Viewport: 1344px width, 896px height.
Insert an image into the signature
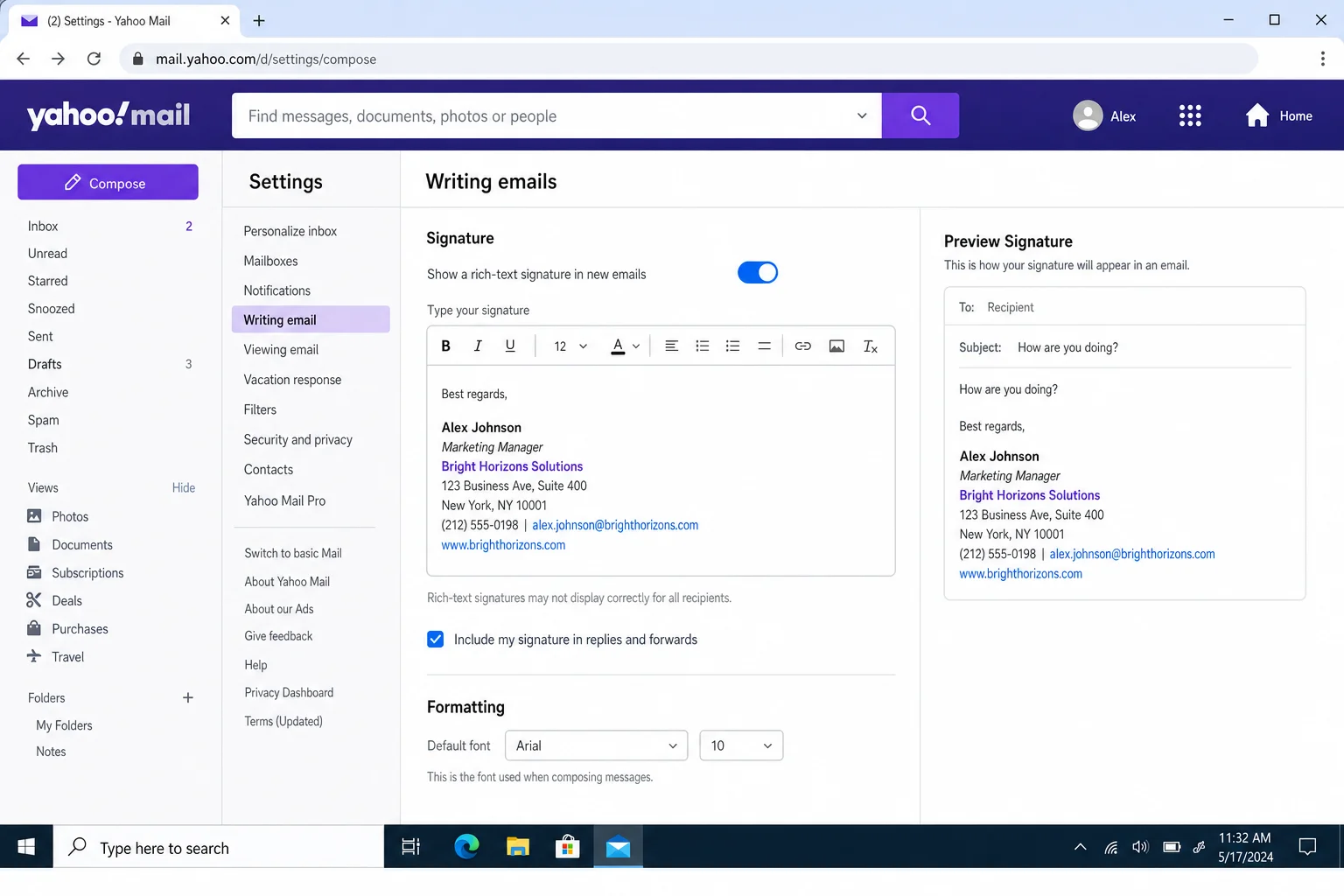836,346
